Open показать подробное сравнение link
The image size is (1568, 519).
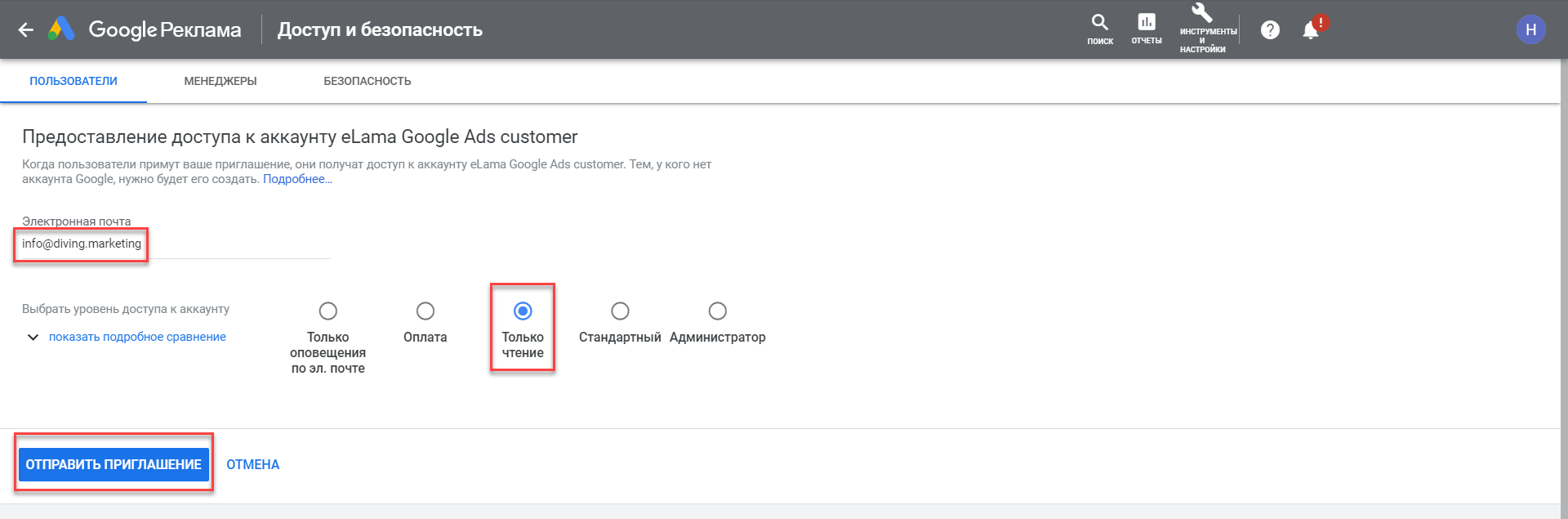coord(137,337)
